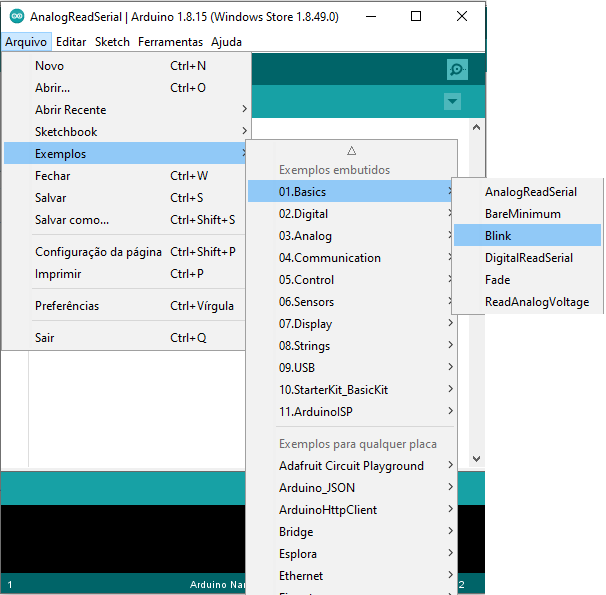This screenshot has height=595, width=606.
Task: Click Salvar in the file menu
Action: (124, 198)
